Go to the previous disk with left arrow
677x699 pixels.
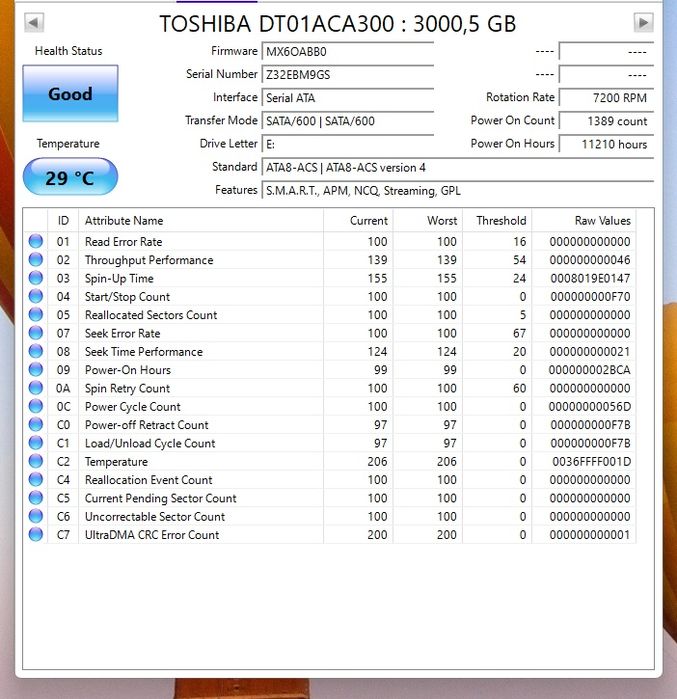(x=34, y=22)
